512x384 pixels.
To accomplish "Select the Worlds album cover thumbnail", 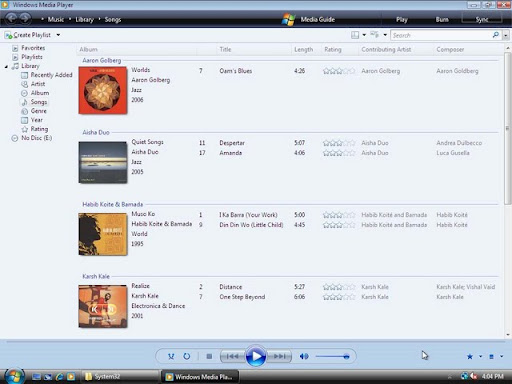I will (103, 90).
